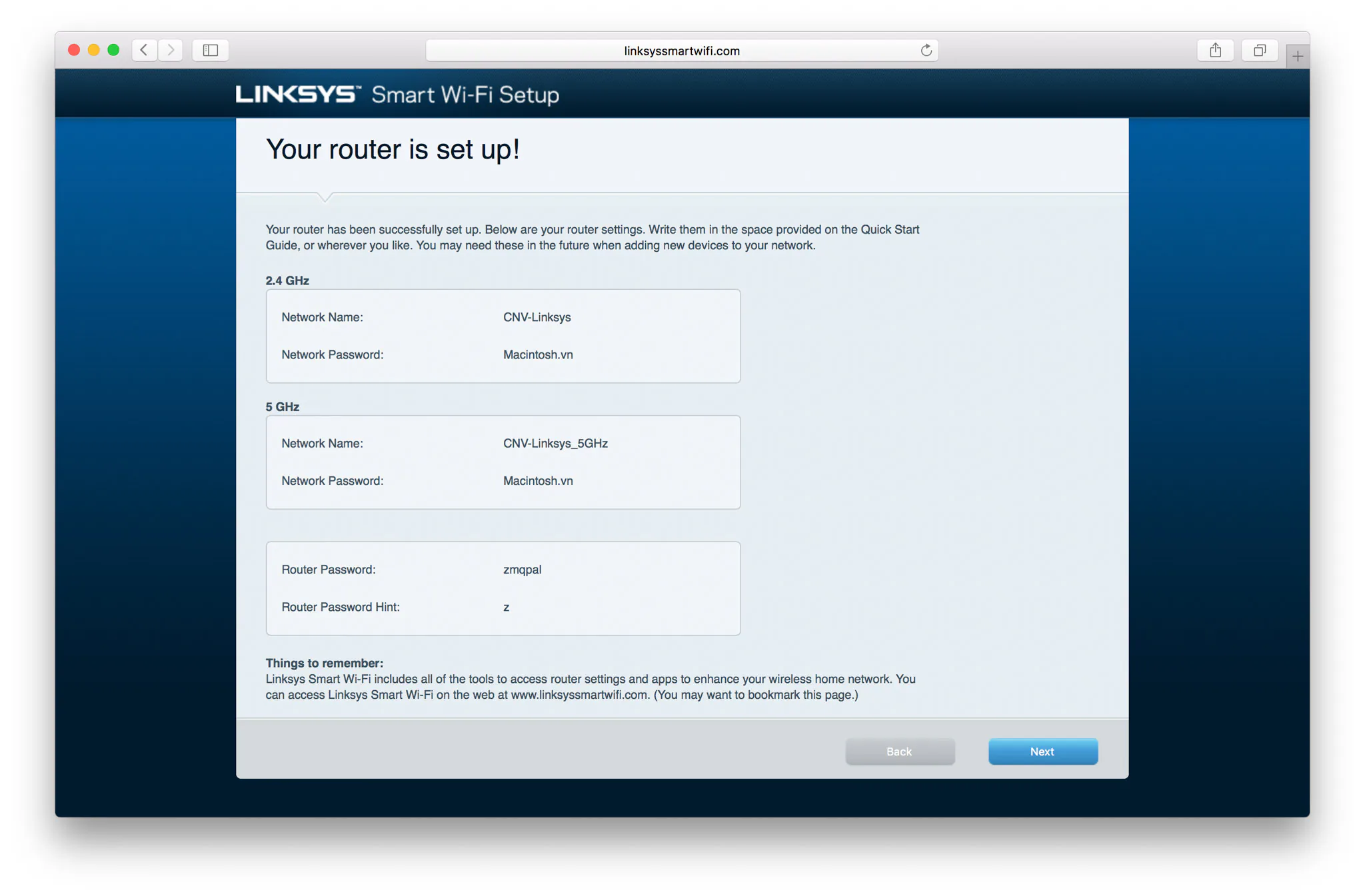This screenshot has width=1365, height=896.
Task: Click the Back button
Action: [899, 751]
